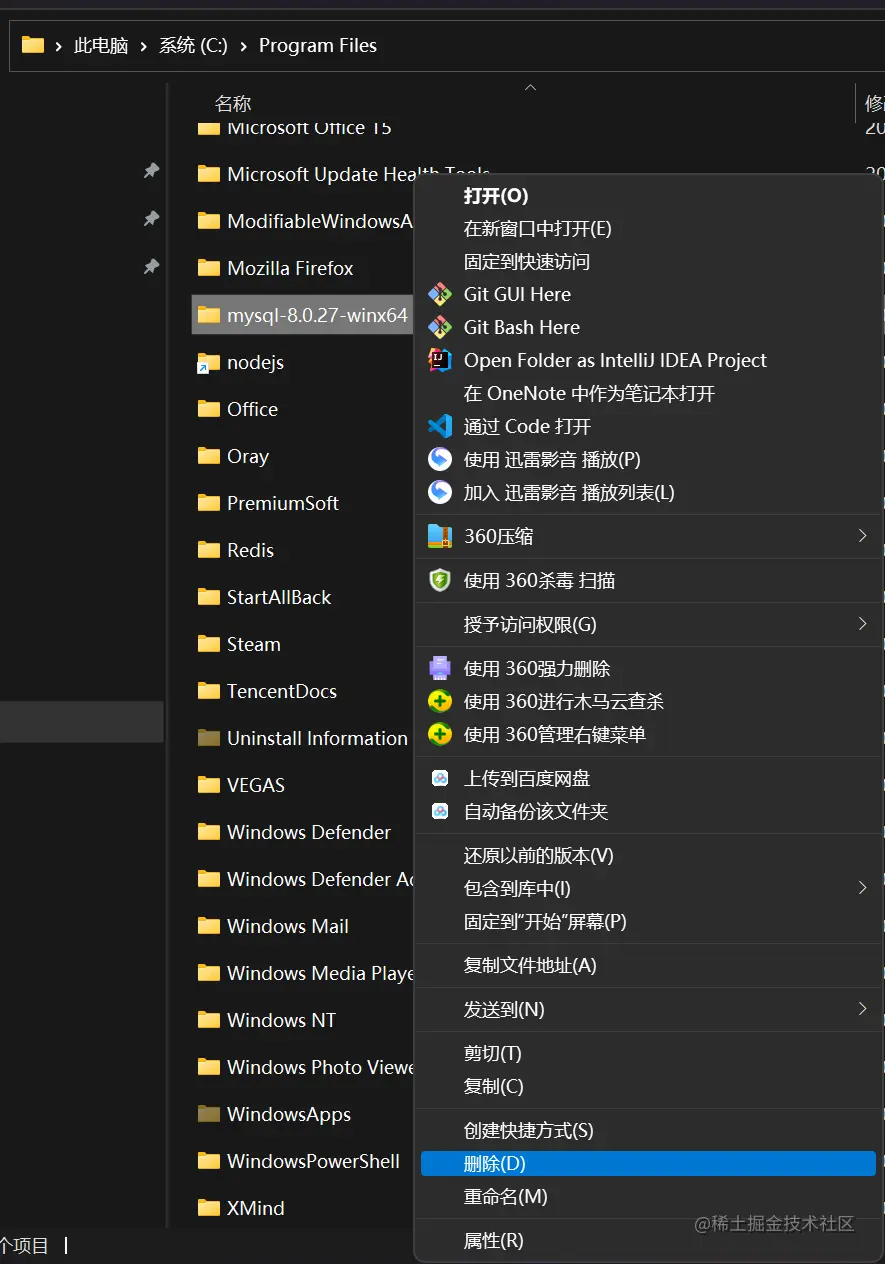Select the WindowsPowerShell folder name

coord(314,1161)
